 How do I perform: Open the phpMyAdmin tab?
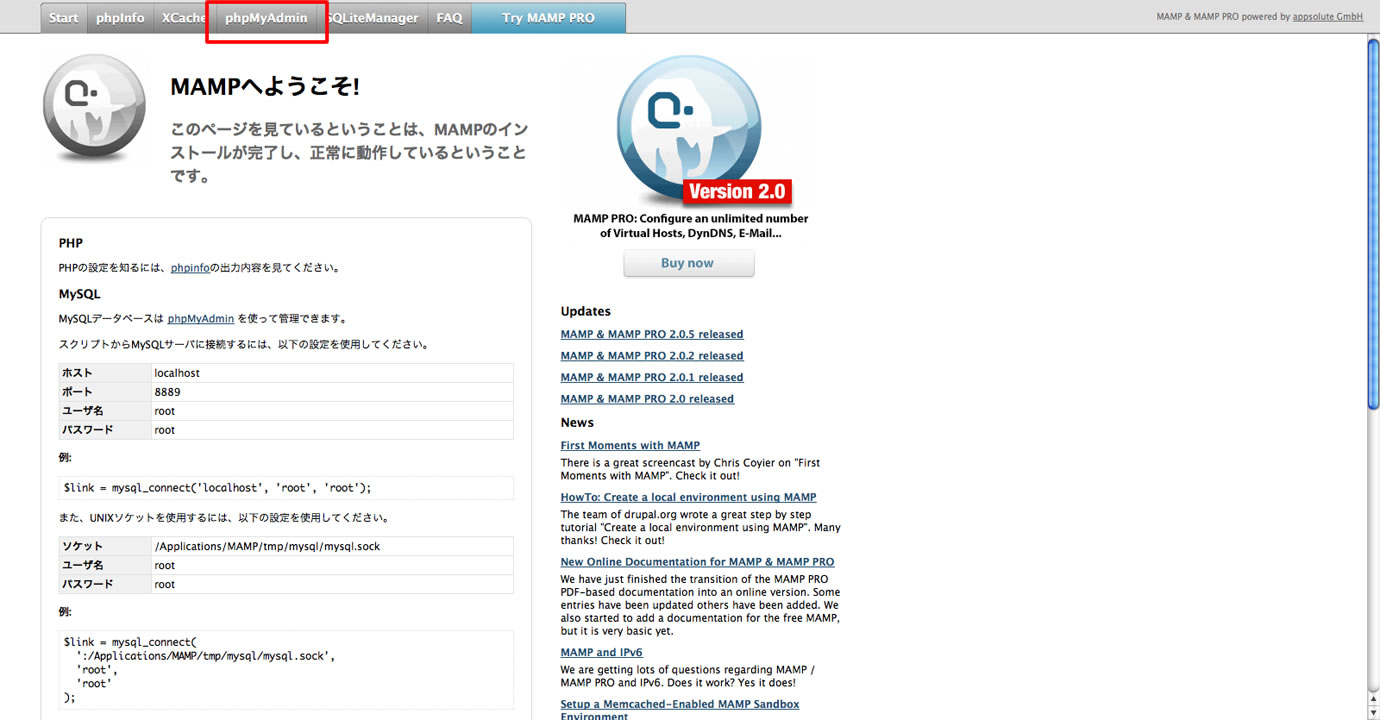pyautogui.click(x=266, y=18)
